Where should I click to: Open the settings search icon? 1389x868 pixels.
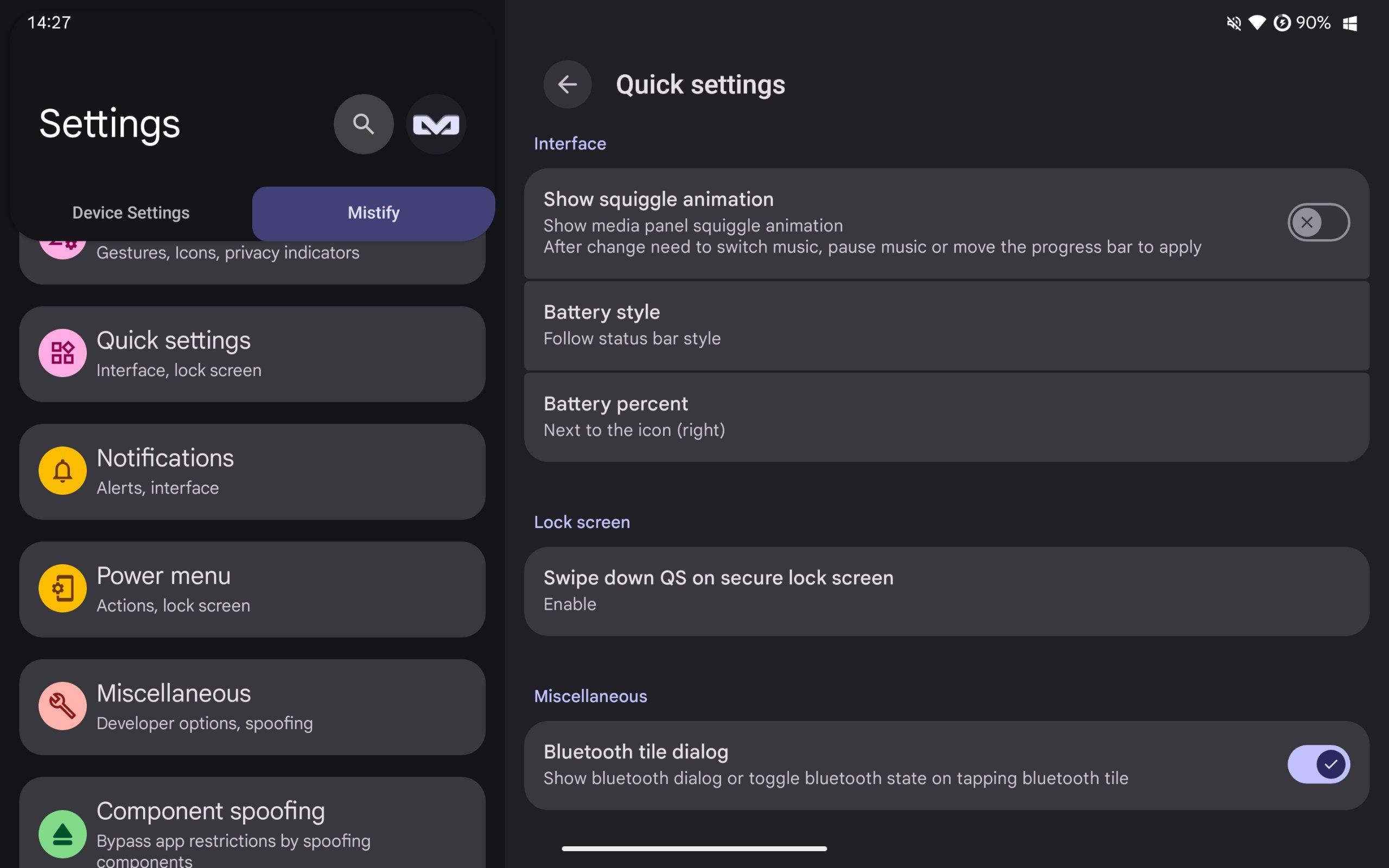click(x=364, y=124)
